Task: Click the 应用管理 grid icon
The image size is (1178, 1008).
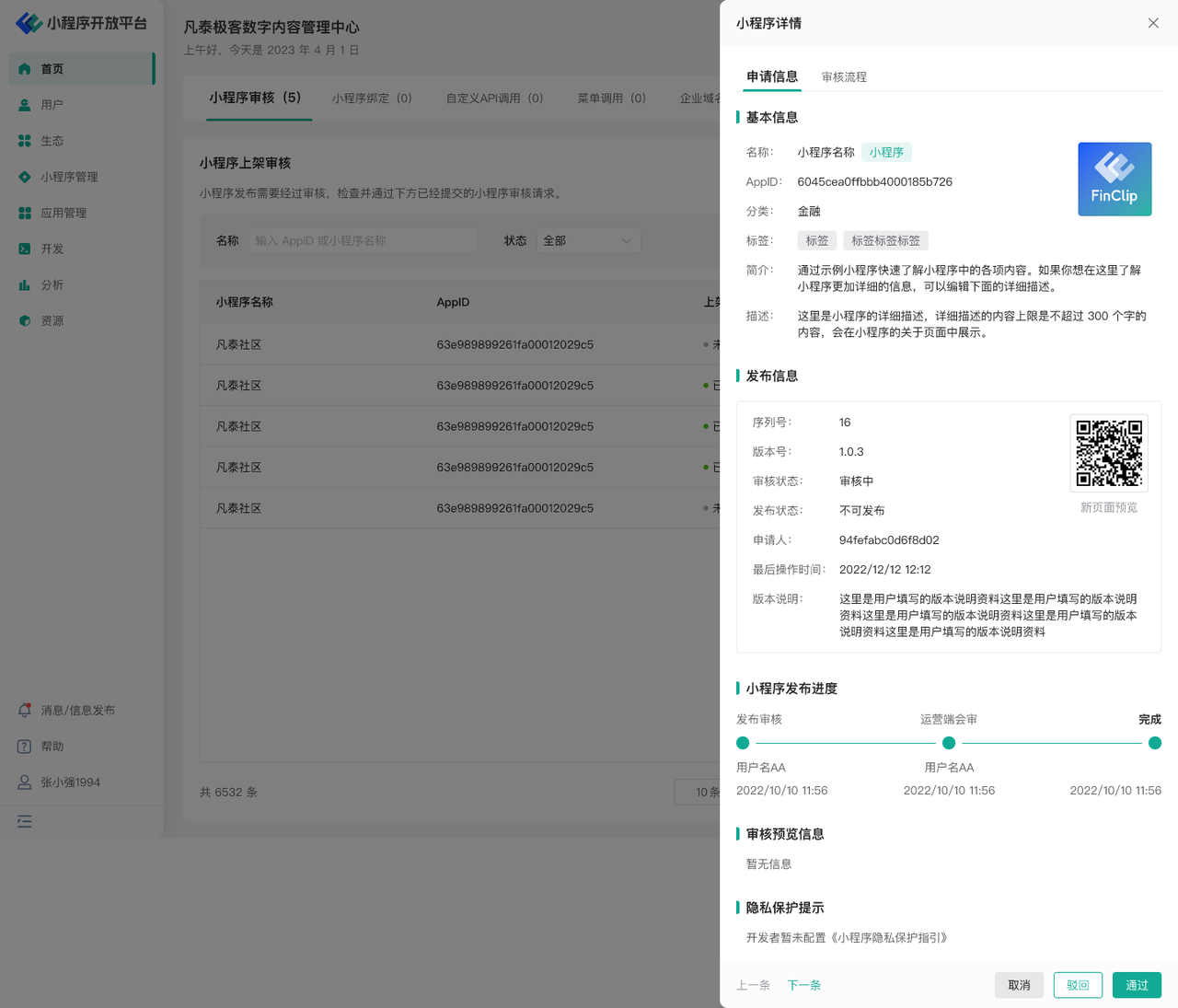Action: 25,213
